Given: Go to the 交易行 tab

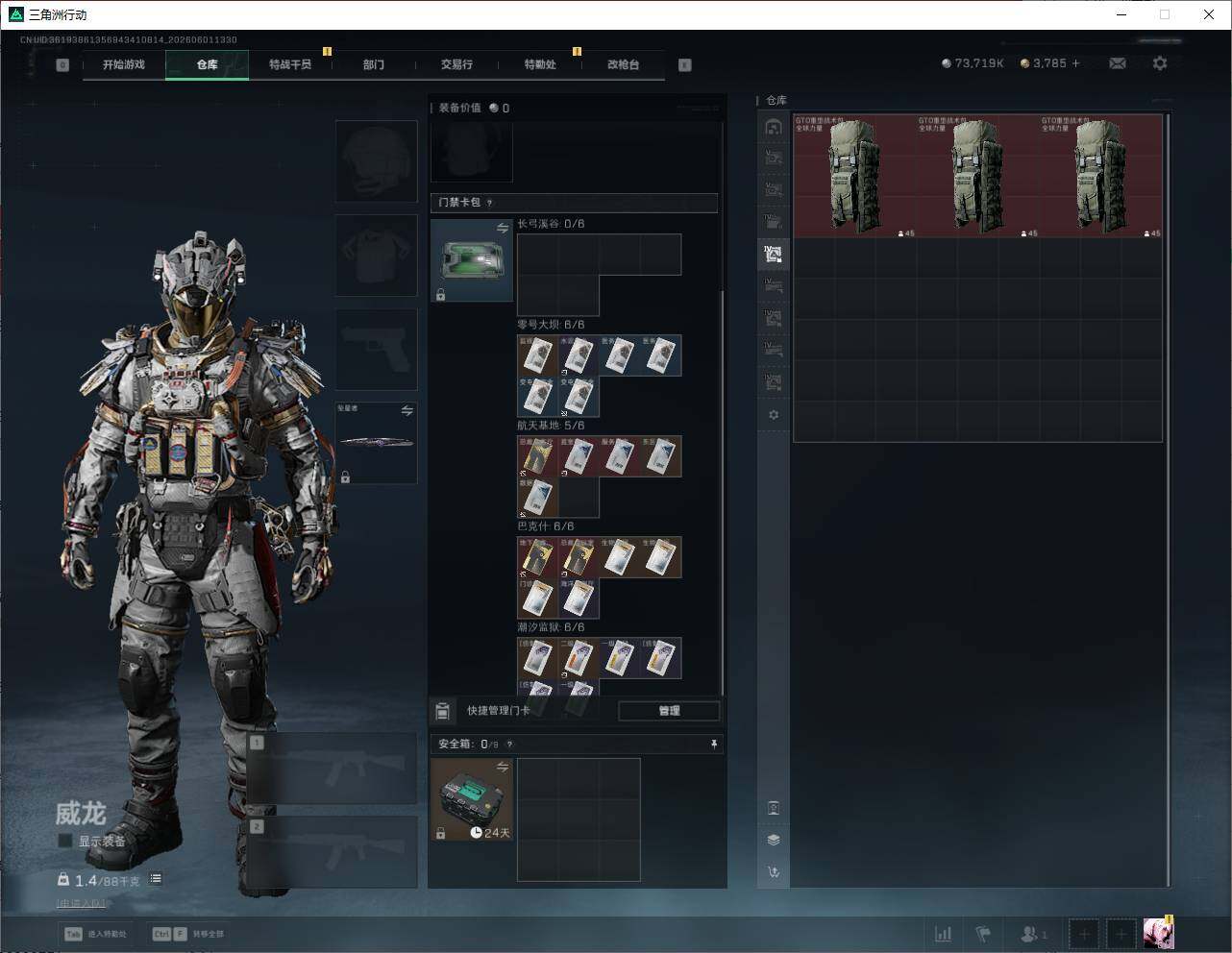Looking at the screenshot, I should pos(456,64).
